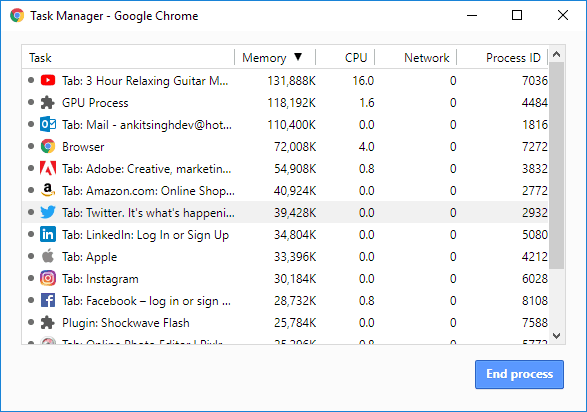Click the scrollbar down arrow
The image size is (587, 412).
coord(556,336)
